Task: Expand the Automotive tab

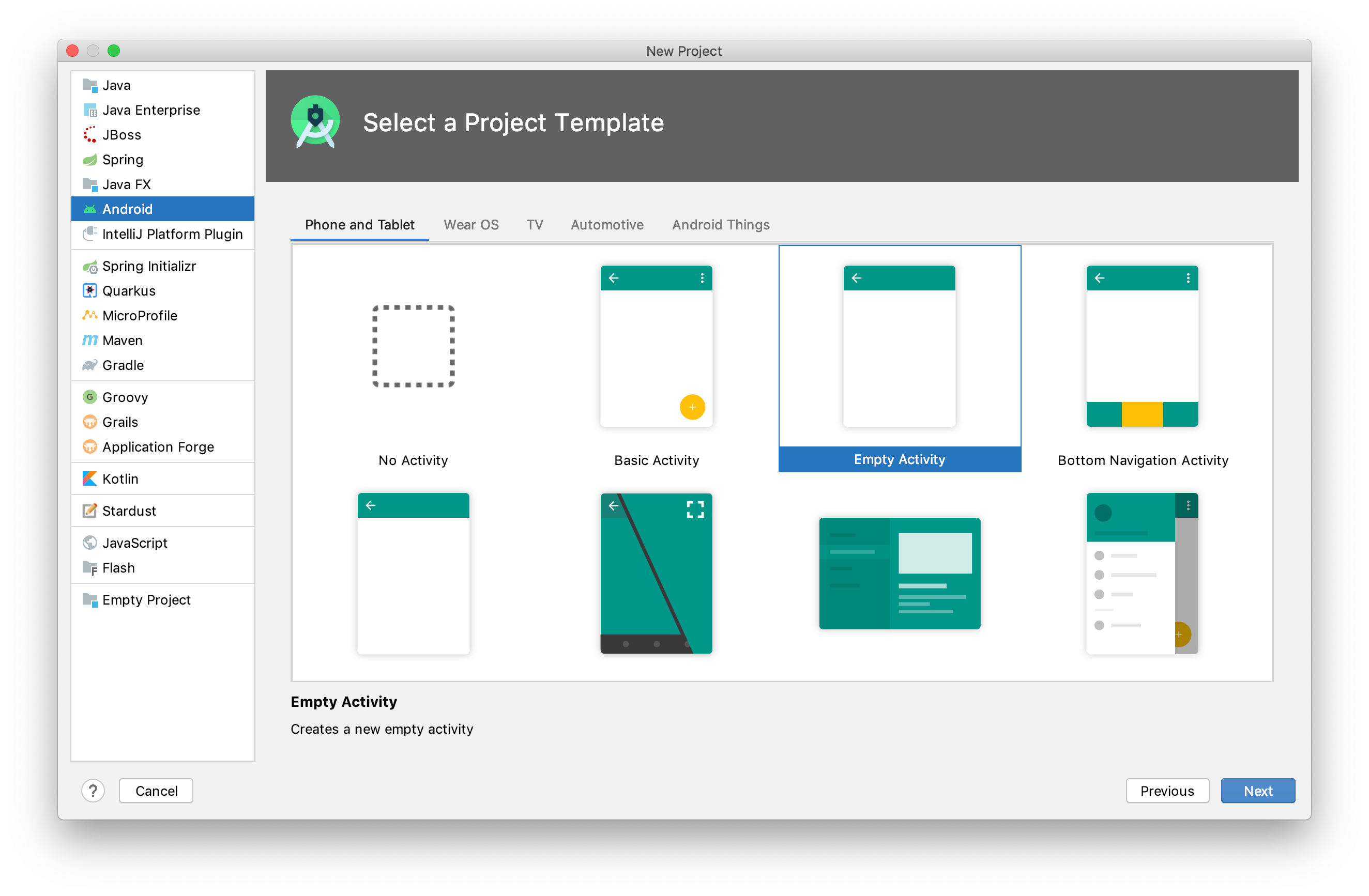Action: click(606, 224)
